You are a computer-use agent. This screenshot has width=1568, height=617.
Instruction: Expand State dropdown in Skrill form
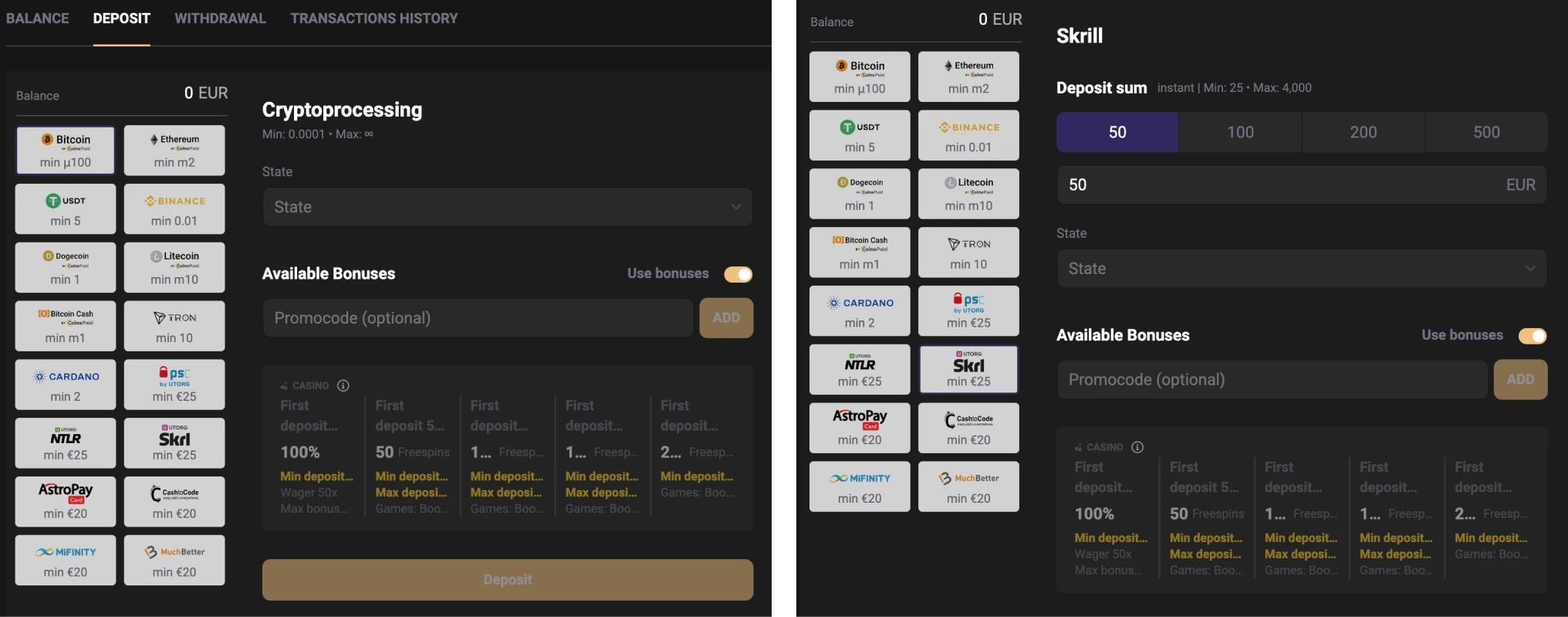click(x=1301, y=269)
